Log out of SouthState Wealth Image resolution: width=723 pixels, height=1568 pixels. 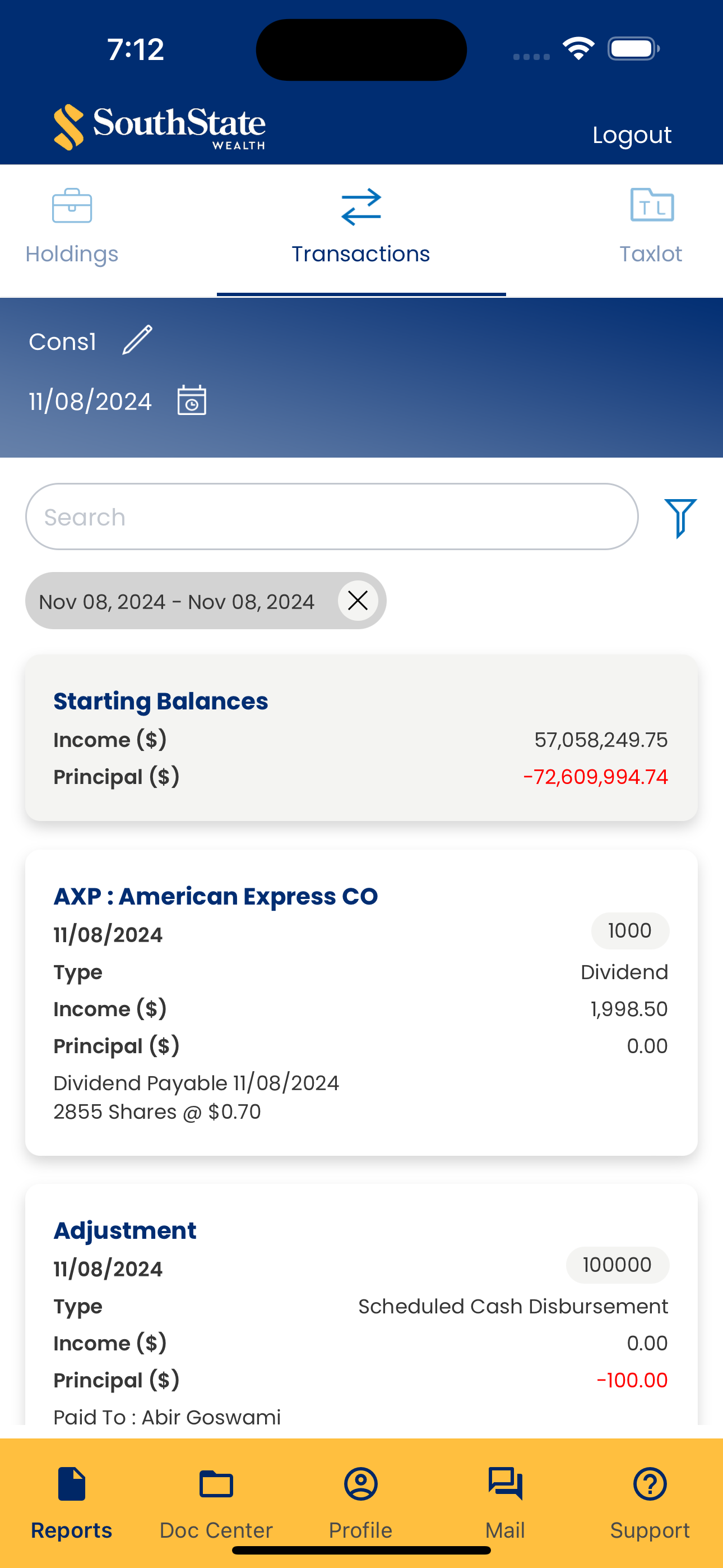point(632,135)
